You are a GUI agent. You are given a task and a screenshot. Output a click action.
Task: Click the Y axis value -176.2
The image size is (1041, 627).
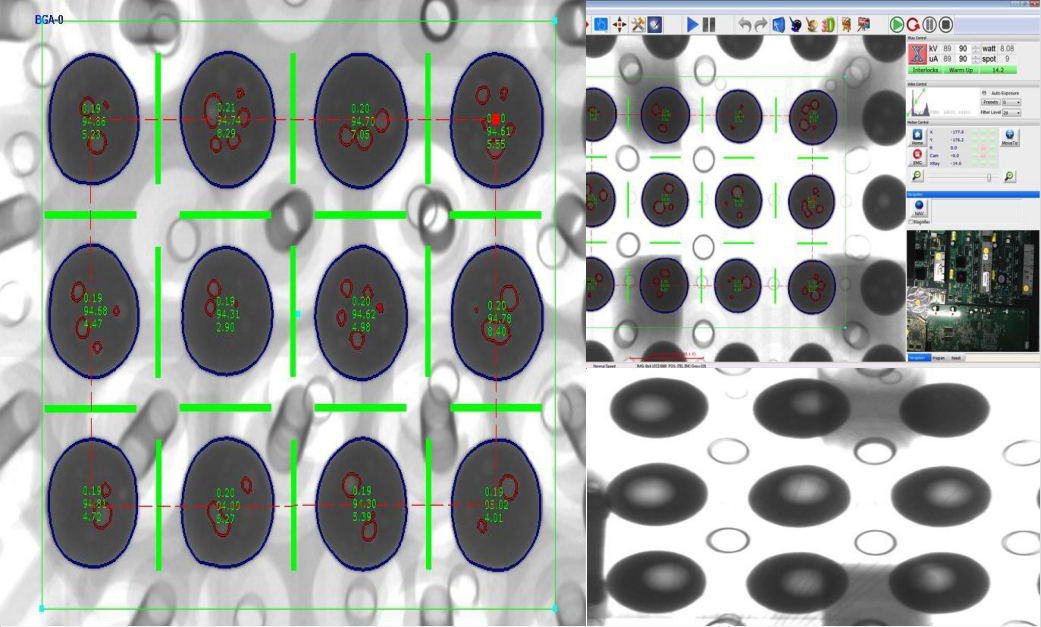[957, 140]
